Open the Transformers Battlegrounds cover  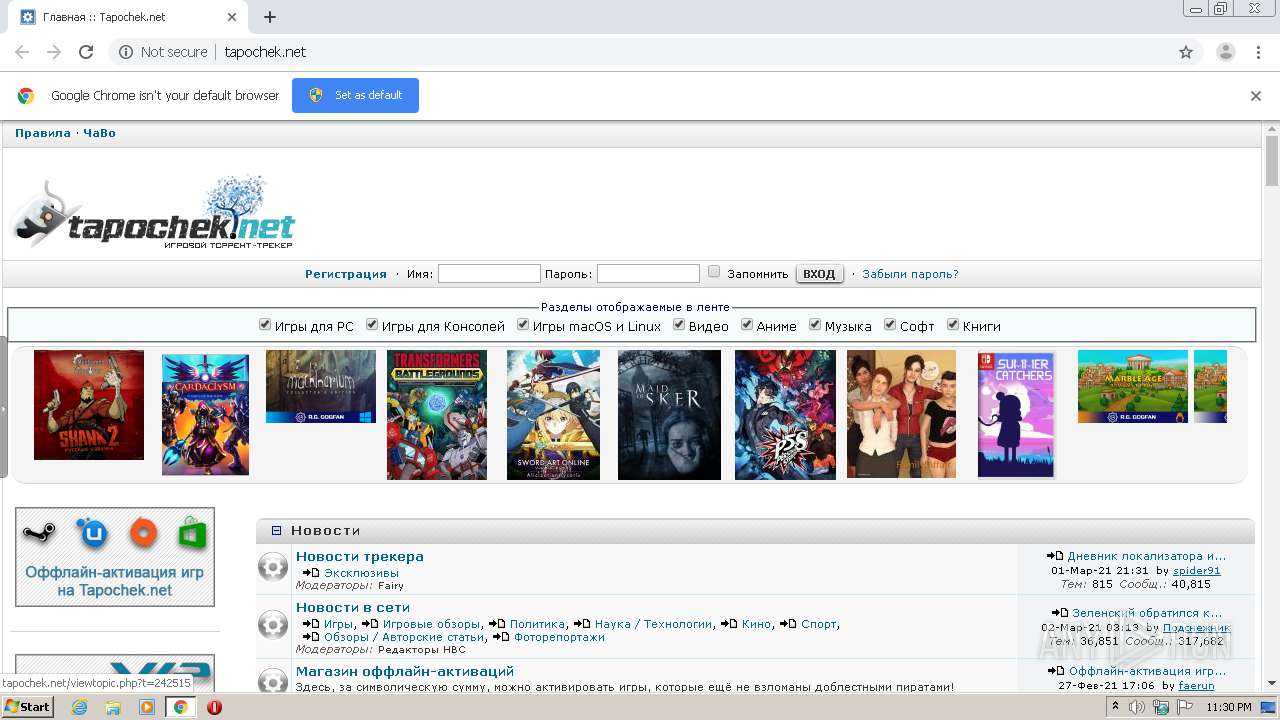coord(437,415)
